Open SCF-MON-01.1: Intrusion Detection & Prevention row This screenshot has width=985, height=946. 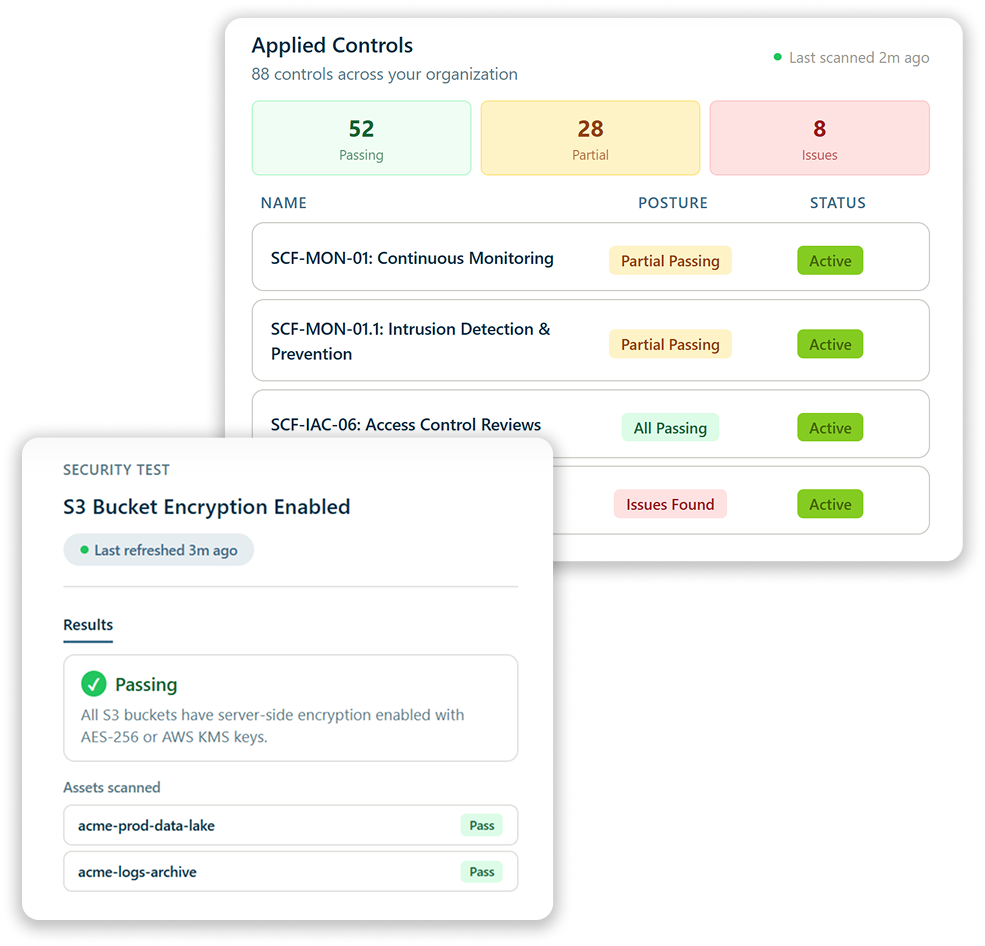(410, 341)
